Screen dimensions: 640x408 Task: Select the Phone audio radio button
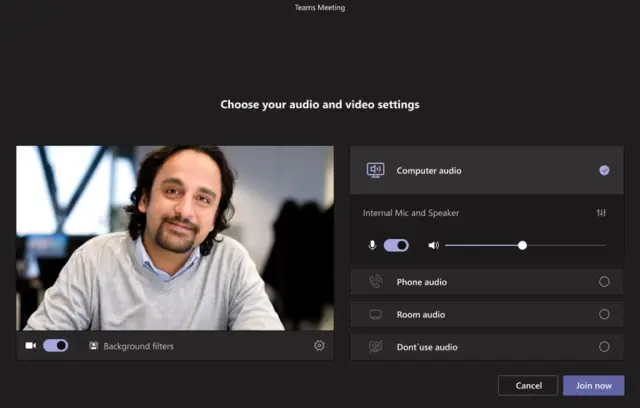[604, 282]
